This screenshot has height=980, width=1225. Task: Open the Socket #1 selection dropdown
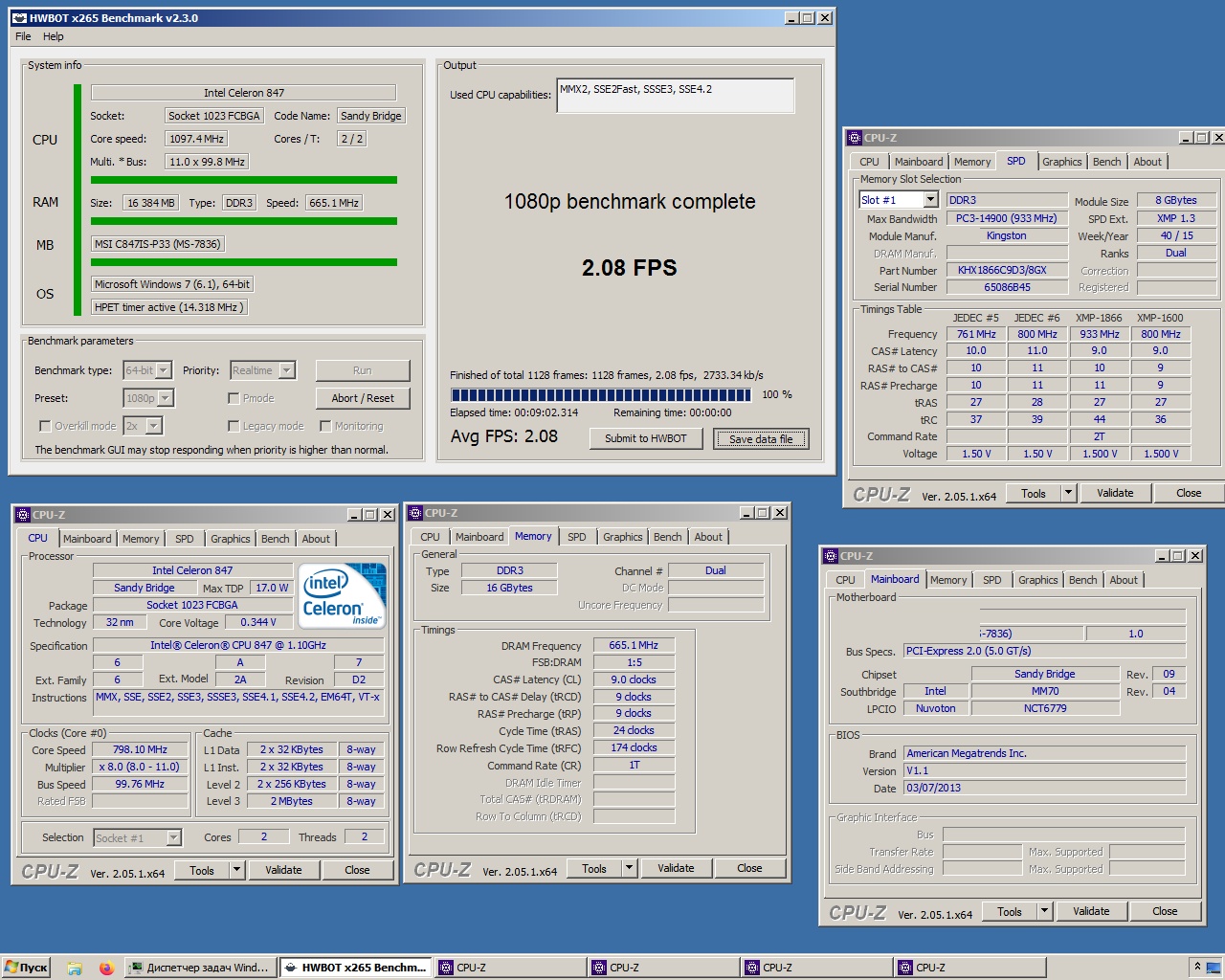[x=173, y=838]
